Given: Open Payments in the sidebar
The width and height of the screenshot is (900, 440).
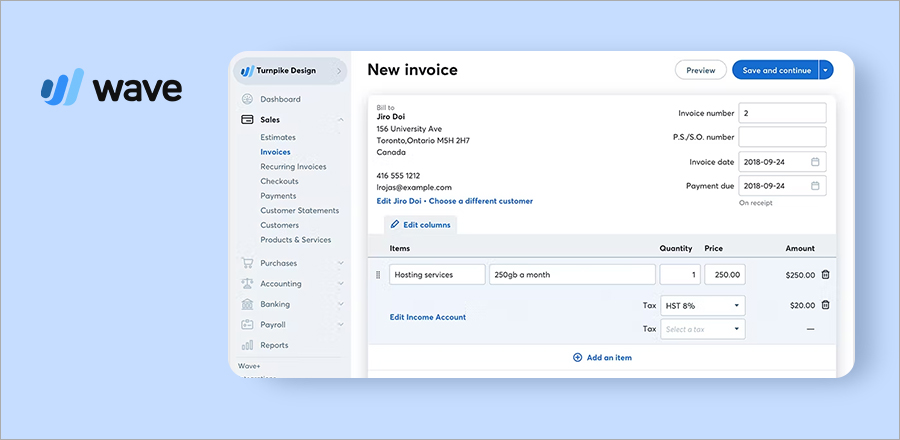Looking at the screenshot, I should [278, 196].
